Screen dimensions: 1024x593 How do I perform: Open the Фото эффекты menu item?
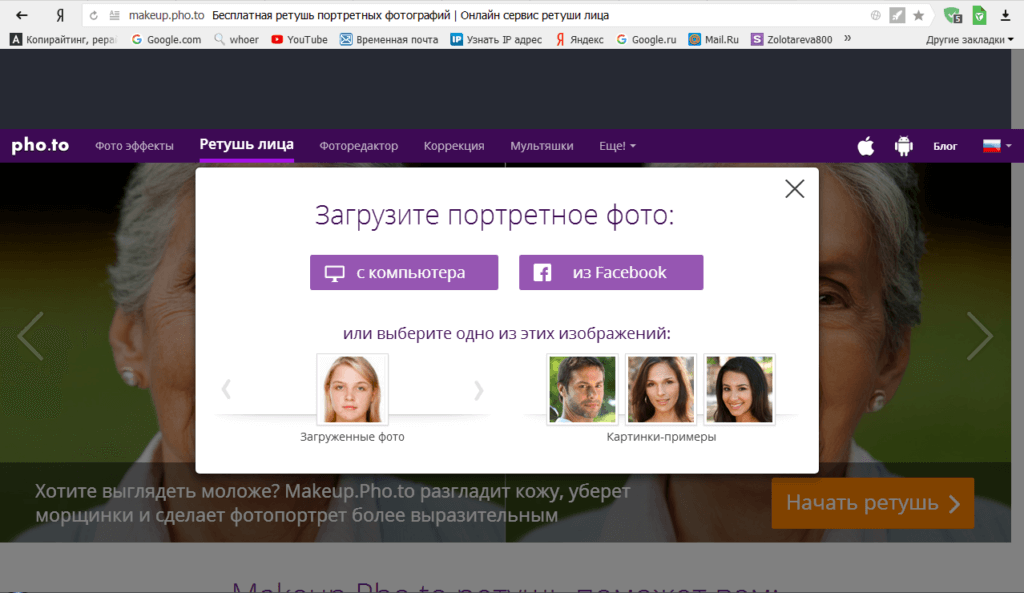coord(134,146)
